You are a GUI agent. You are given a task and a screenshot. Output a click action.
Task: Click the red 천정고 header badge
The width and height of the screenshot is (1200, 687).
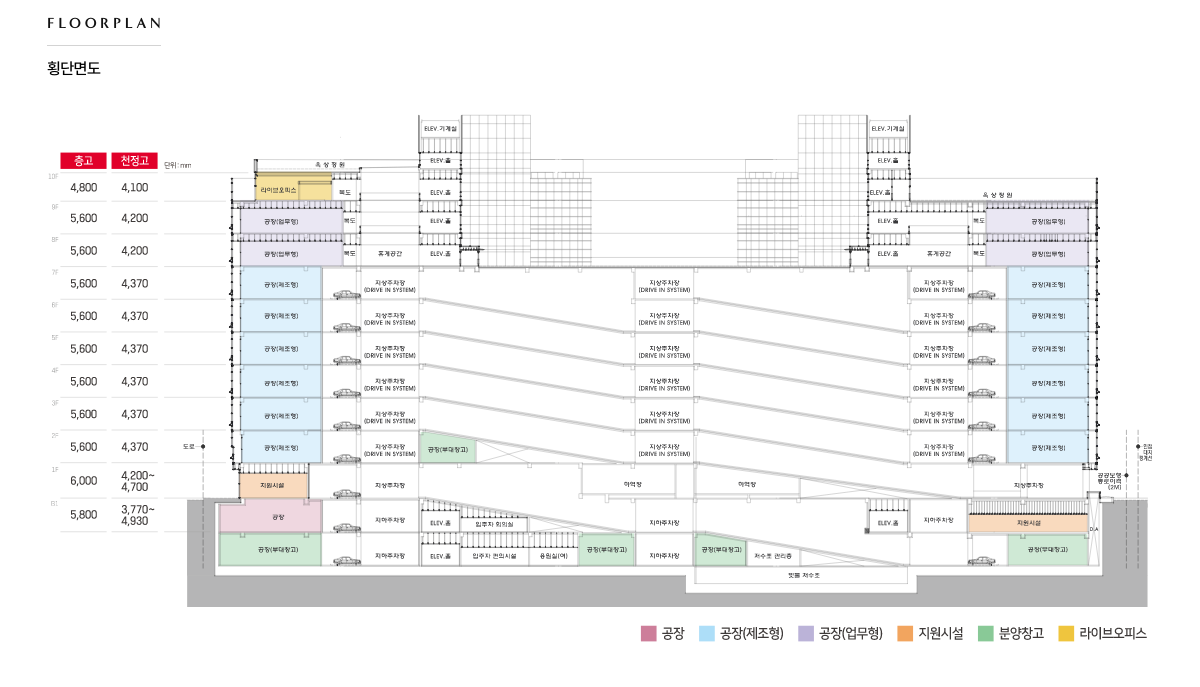pos(134,160)
